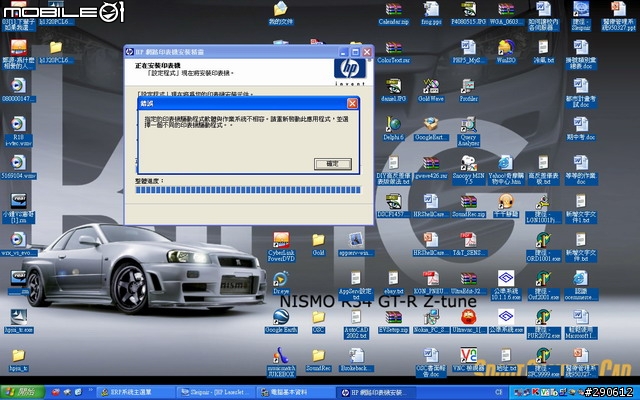This screenshot has height=400, width=640.
Task: Switch to Sleipnir taskbar window
Action: (x=216, y=392)
